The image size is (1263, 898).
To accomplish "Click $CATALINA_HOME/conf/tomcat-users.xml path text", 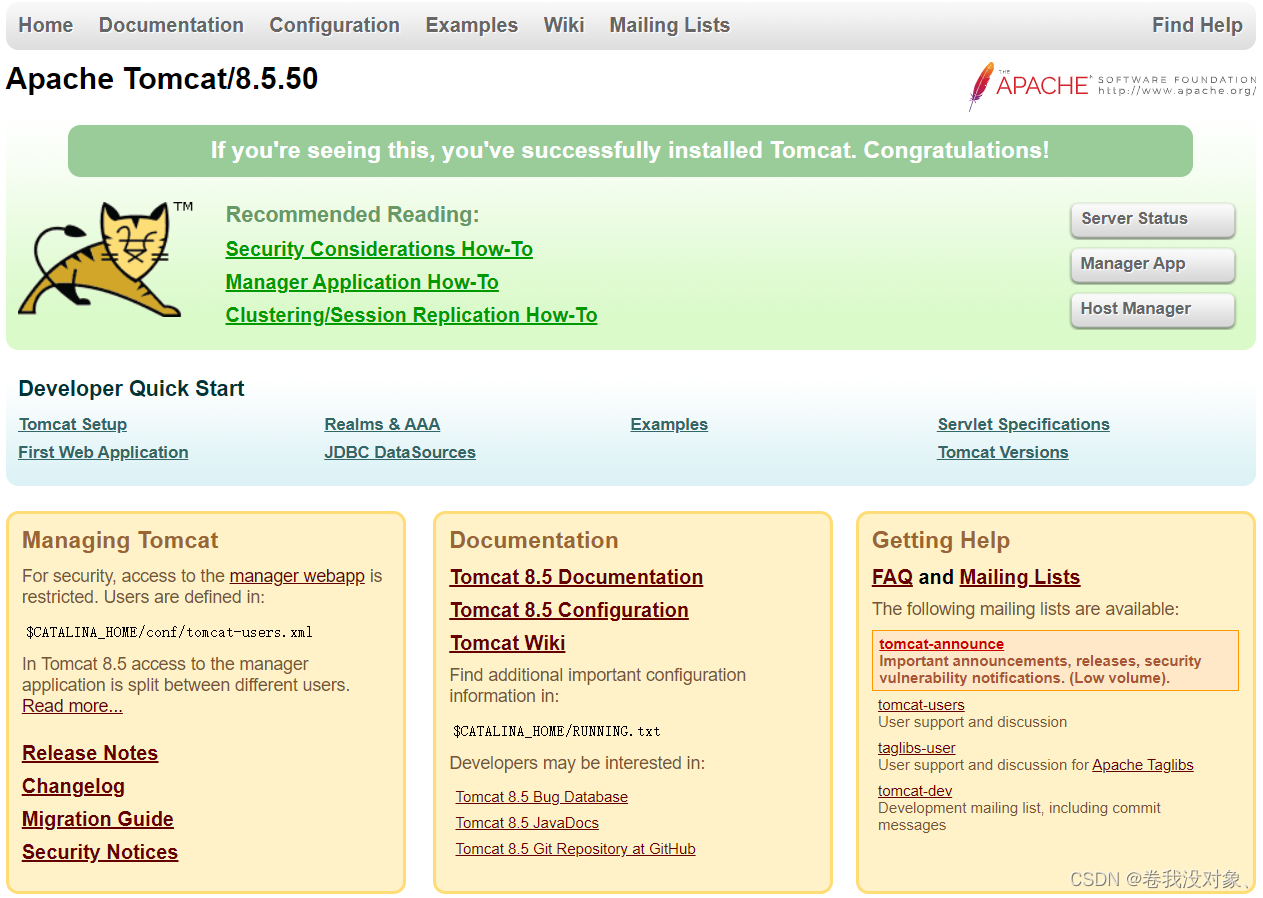I will click(x=169, y=632).
